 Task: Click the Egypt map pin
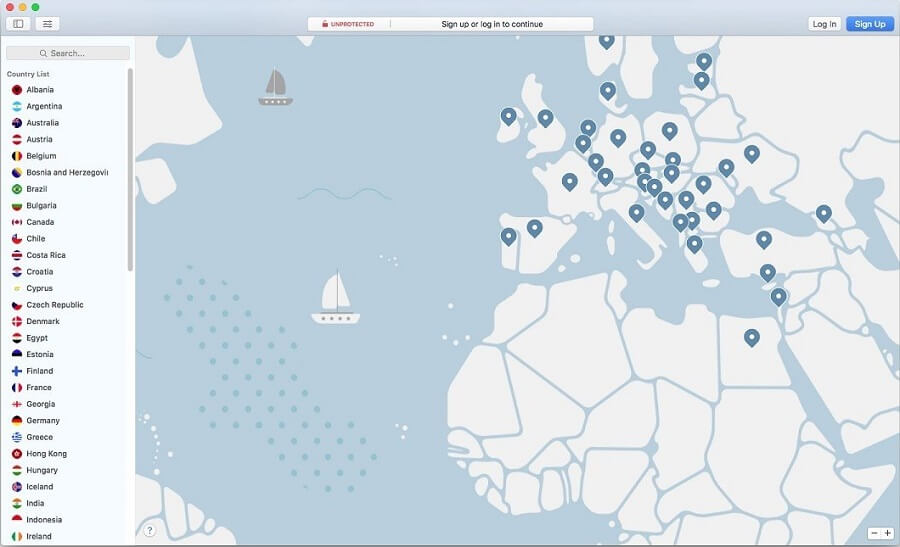752,337
